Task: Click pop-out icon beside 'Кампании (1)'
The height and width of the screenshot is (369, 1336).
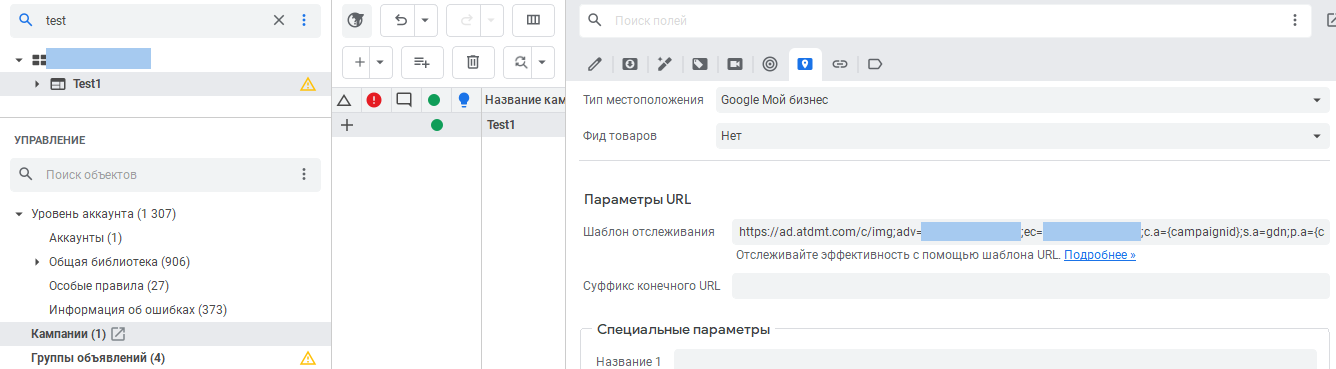Action: (x=118, y=334)
